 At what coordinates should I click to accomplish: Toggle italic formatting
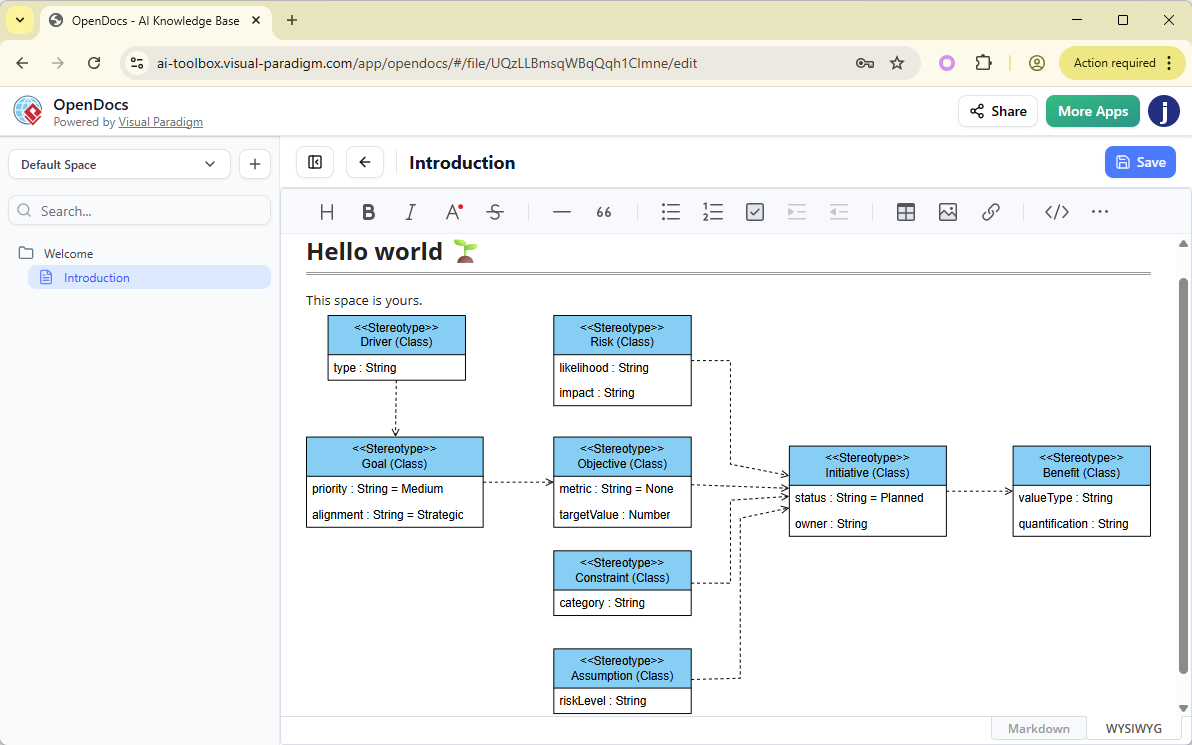(x=410, y=211)
